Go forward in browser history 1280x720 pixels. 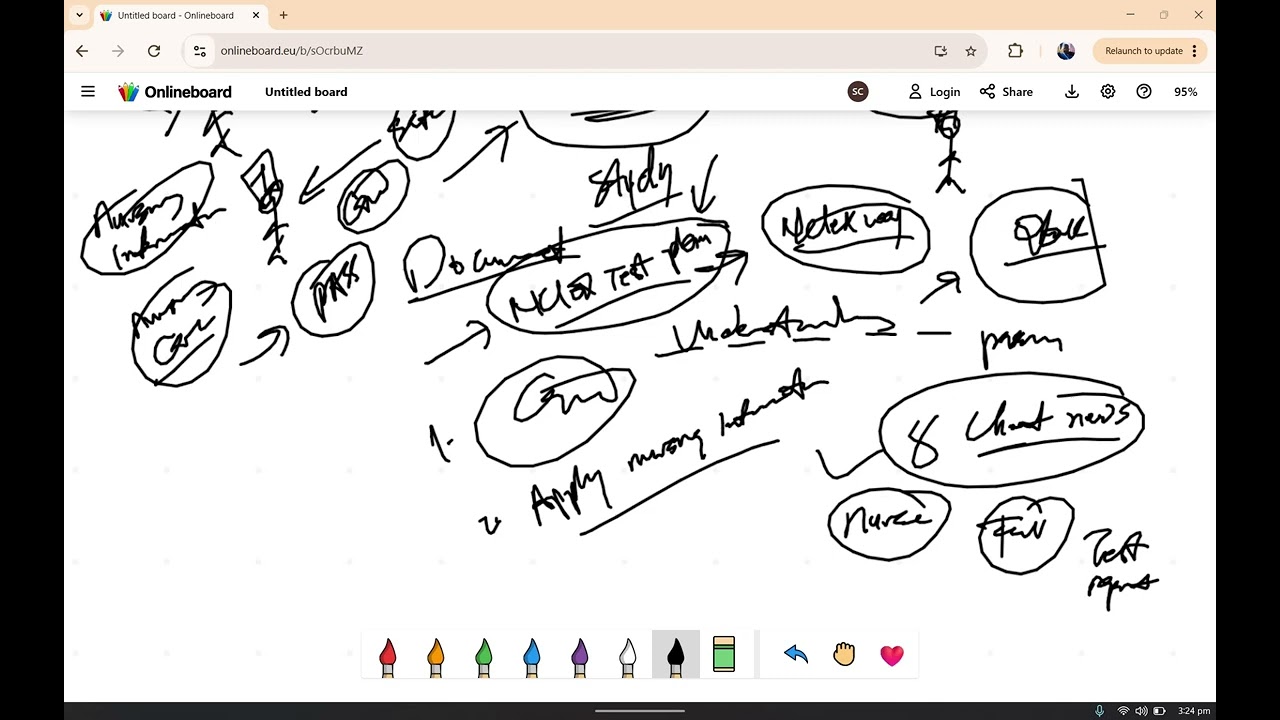pyautogui.click(x=118, y=51)
